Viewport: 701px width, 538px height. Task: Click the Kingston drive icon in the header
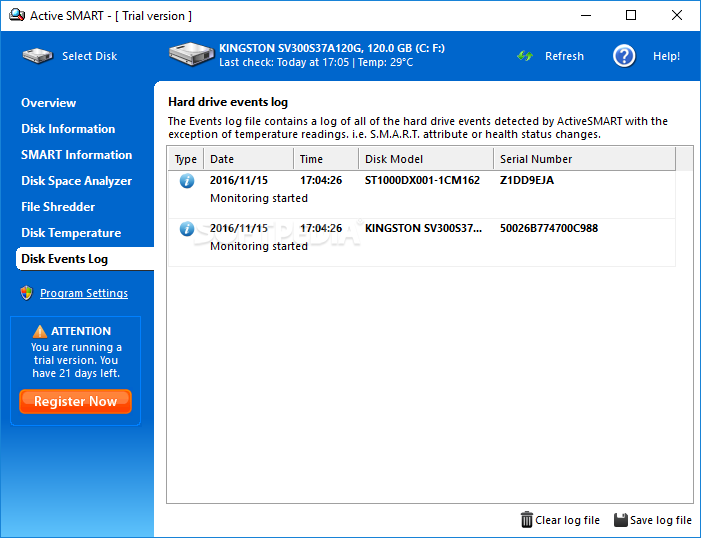tap(191, 54)
